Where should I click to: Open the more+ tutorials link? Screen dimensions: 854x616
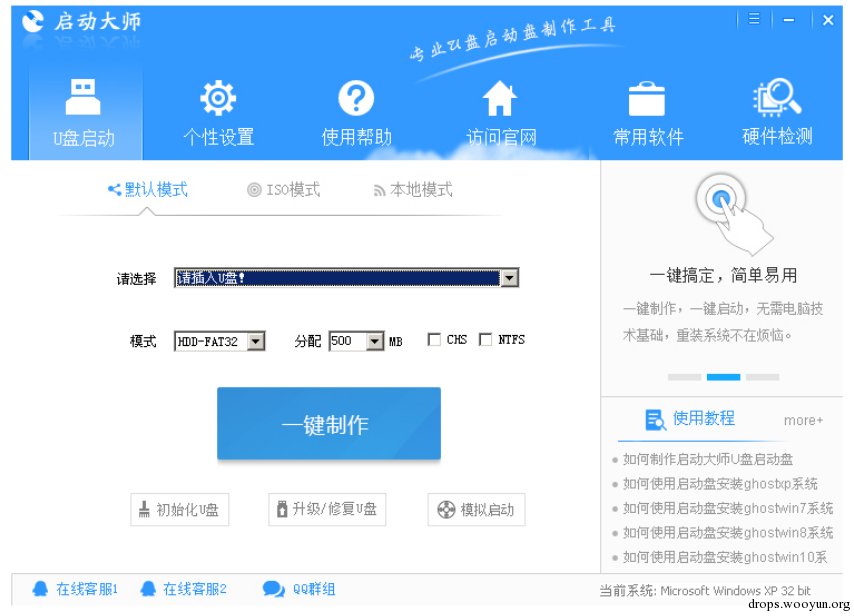803,420
